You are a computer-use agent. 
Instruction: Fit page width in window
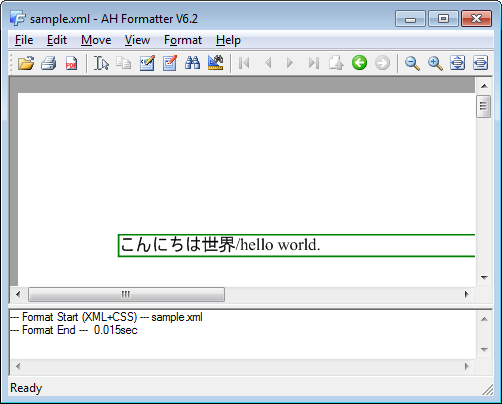480,63
